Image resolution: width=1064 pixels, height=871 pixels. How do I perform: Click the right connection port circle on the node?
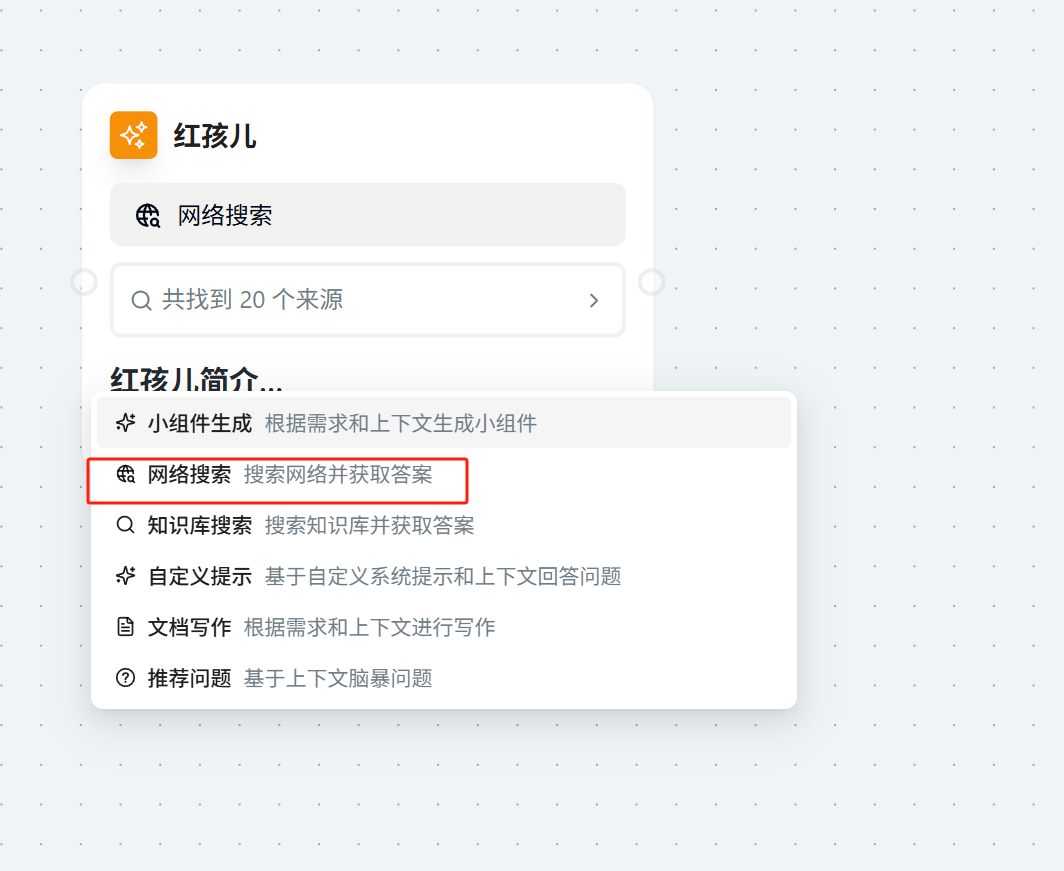pyautogui.click(x=653, y=282)
